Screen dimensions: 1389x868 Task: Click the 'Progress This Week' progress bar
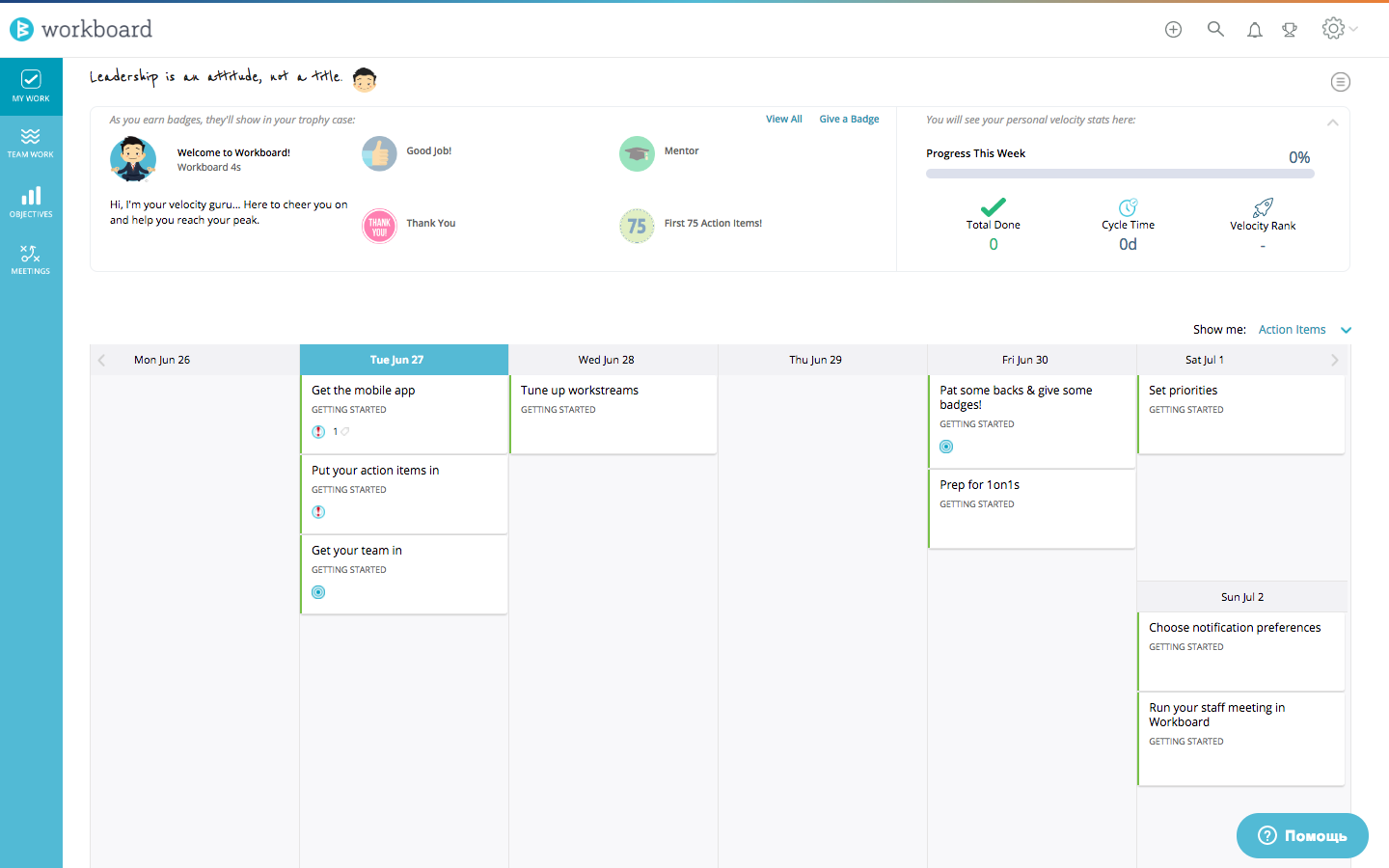[x=1120, y=173]
